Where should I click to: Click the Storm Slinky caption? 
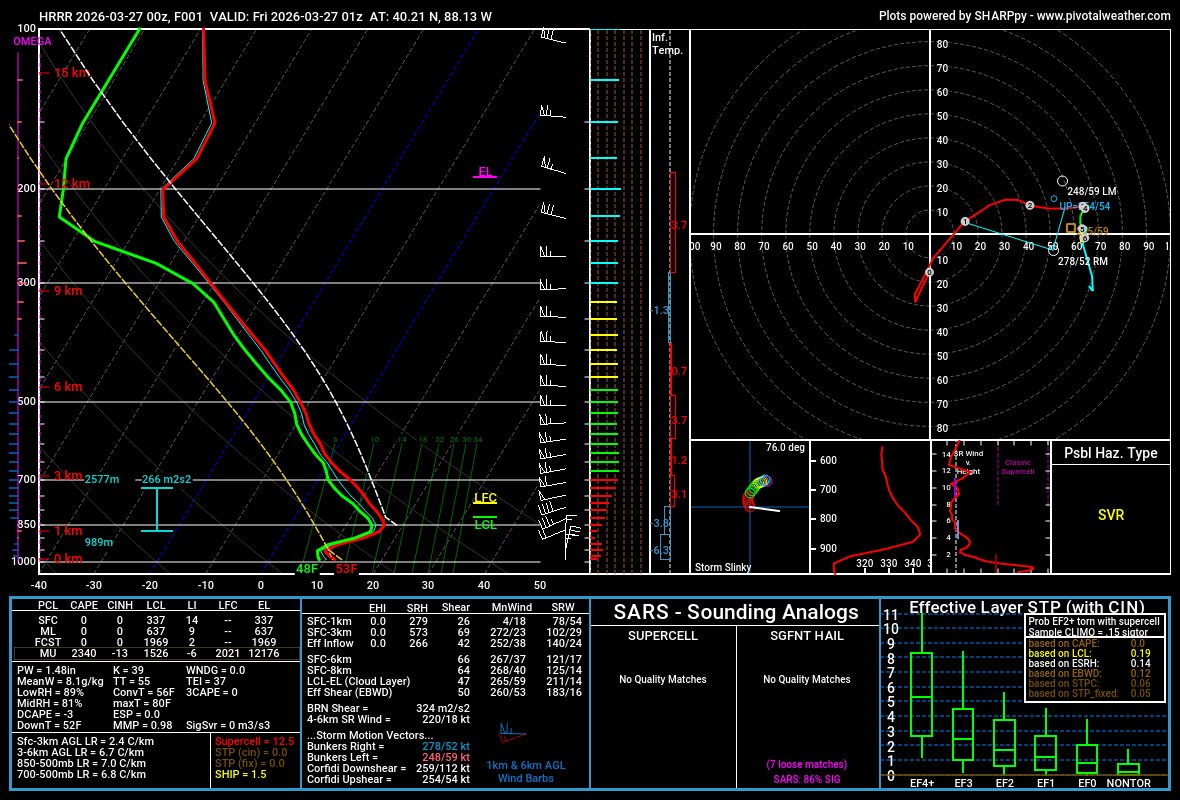(722, 567)
